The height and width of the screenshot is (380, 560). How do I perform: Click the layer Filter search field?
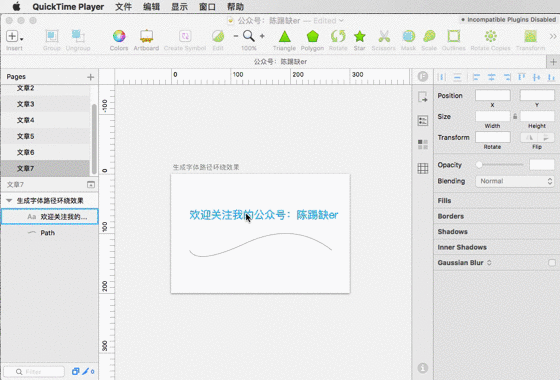pos(34,371)
